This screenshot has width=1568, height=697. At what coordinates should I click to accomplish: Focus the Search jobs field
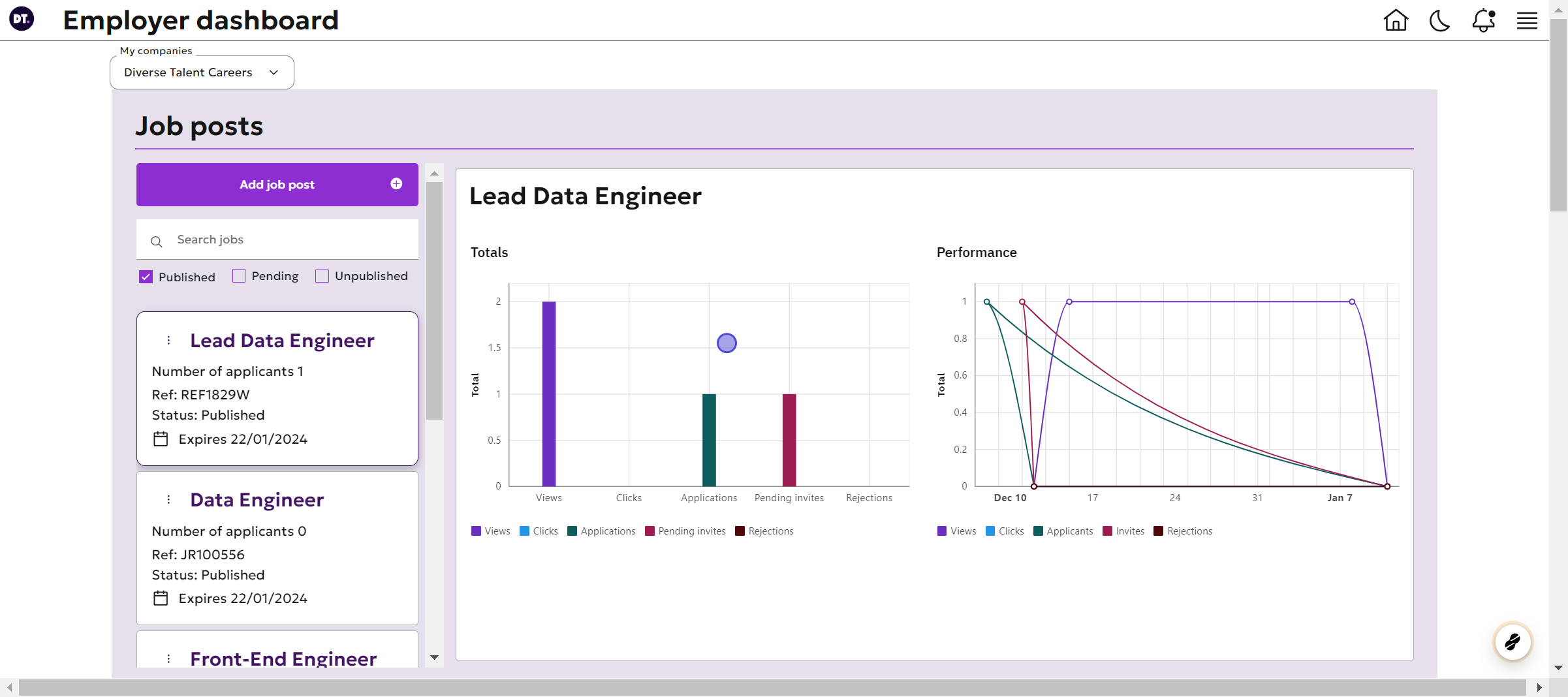pyautogui.click(x=277, y=240)
